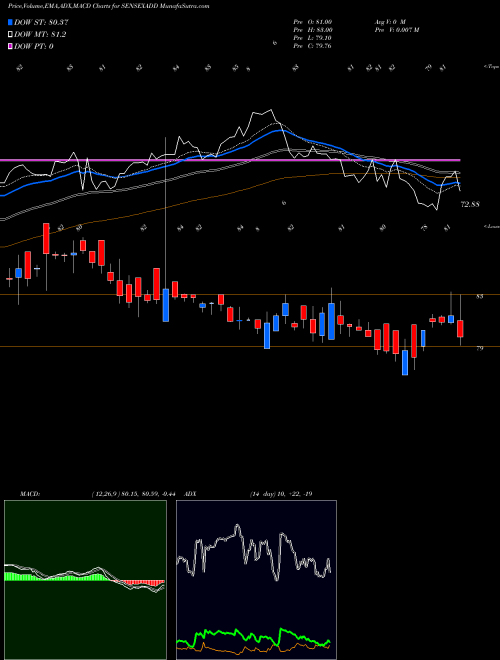The width and height of the screenshot is (500, 660).
Task: Click the 'Pre V: 0.007 M' volume text
Action: 396,30
